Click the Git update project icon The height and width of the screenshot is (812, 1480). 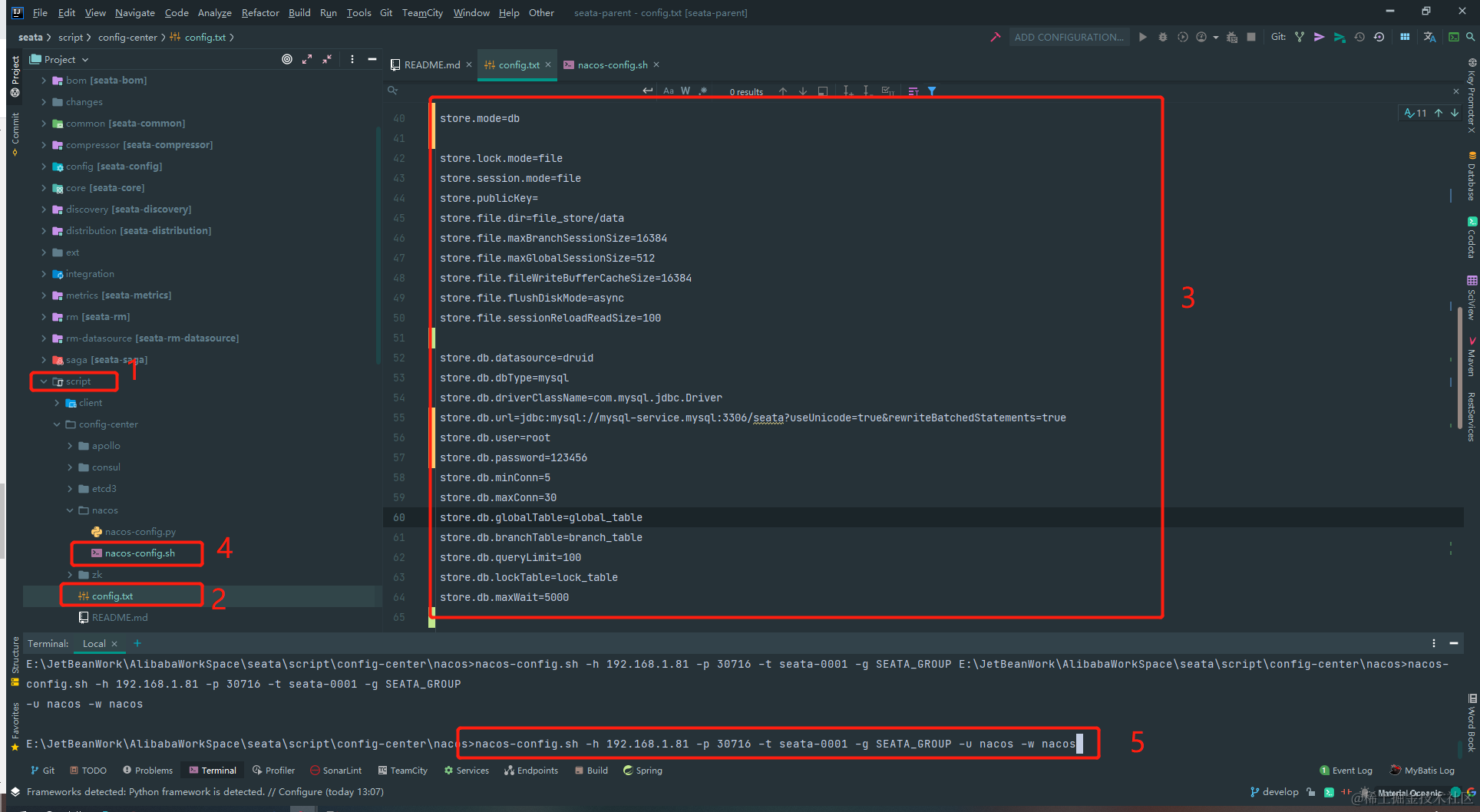(1300, 37)
